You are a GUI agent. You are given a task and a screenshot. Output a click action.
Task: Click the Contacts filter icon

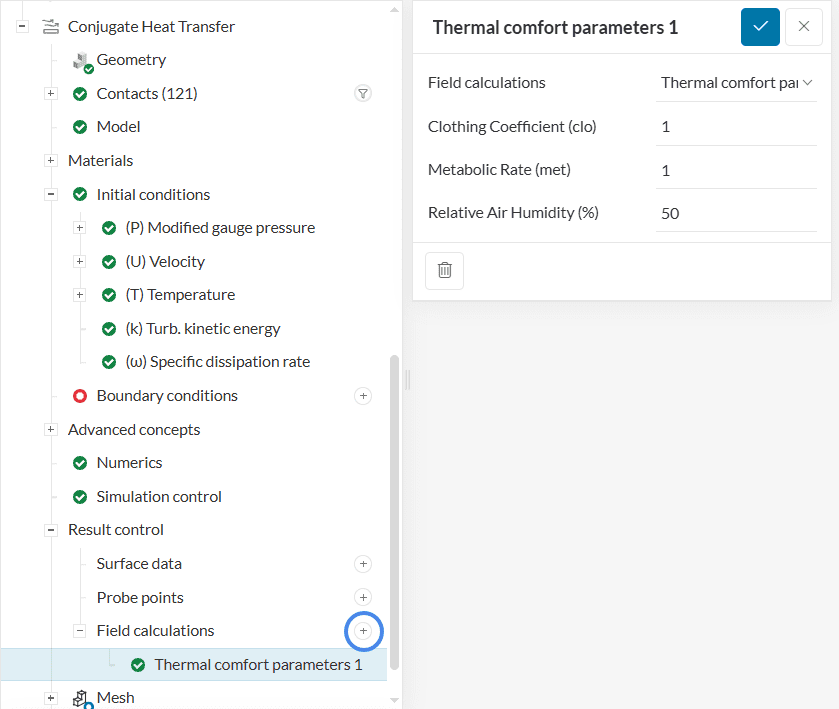pos(363,94)
